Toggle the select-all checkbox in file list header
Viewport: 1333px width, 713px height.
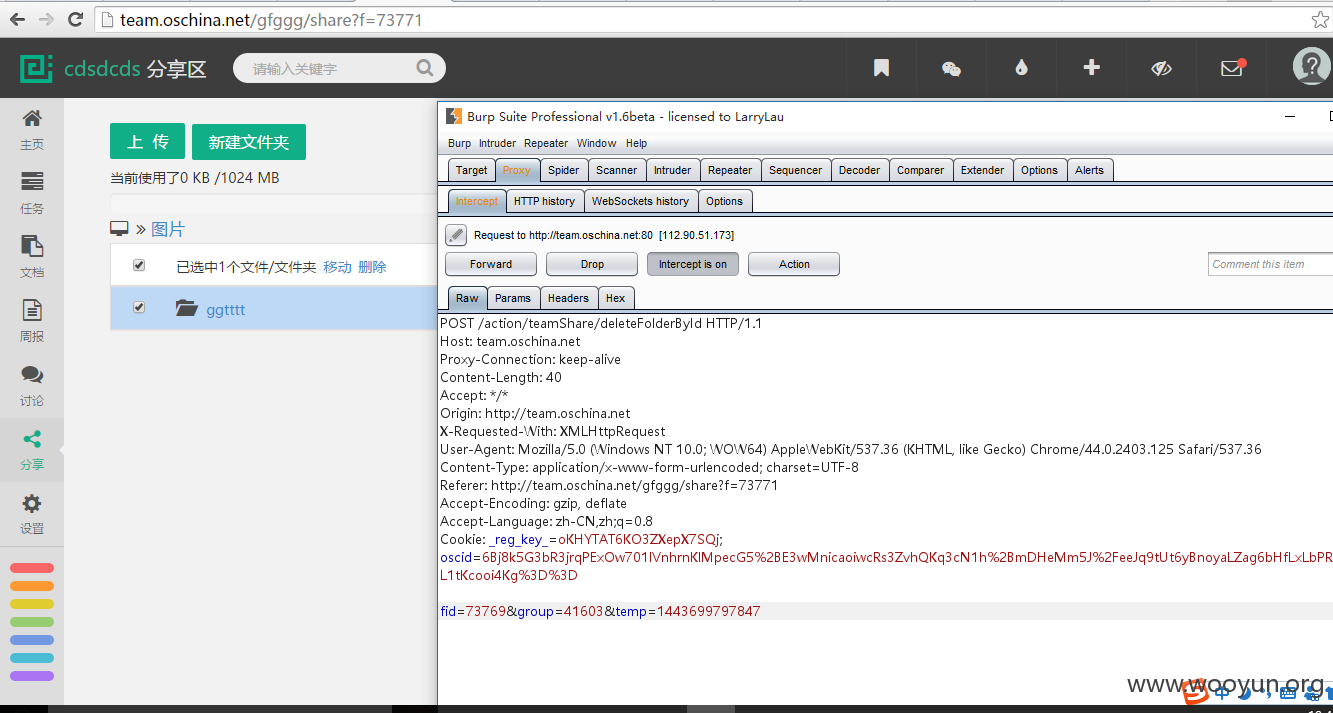(139, 265)
